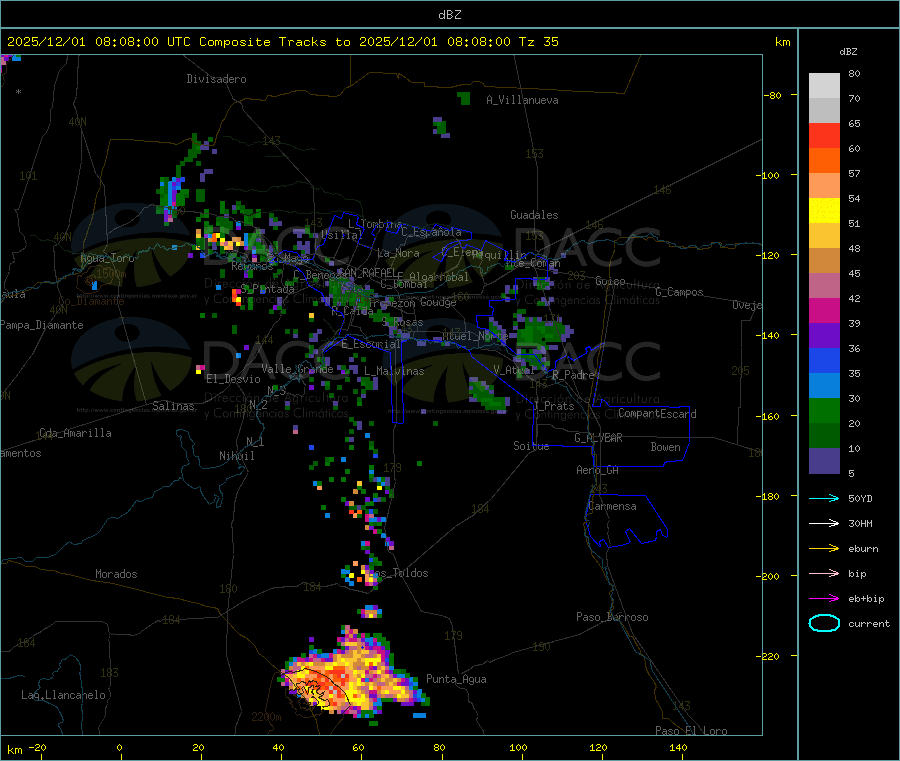Screen dimensions: 900x761
Task: Click the 54 dBZ yellow color swatch
Action: click(x=824, y=211)
